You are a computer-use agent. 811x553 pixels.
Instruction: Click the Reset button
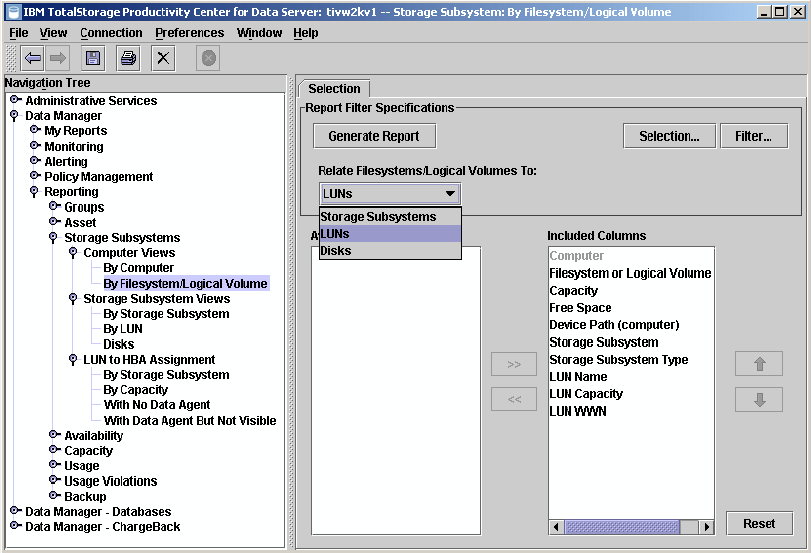click(759, 524)
